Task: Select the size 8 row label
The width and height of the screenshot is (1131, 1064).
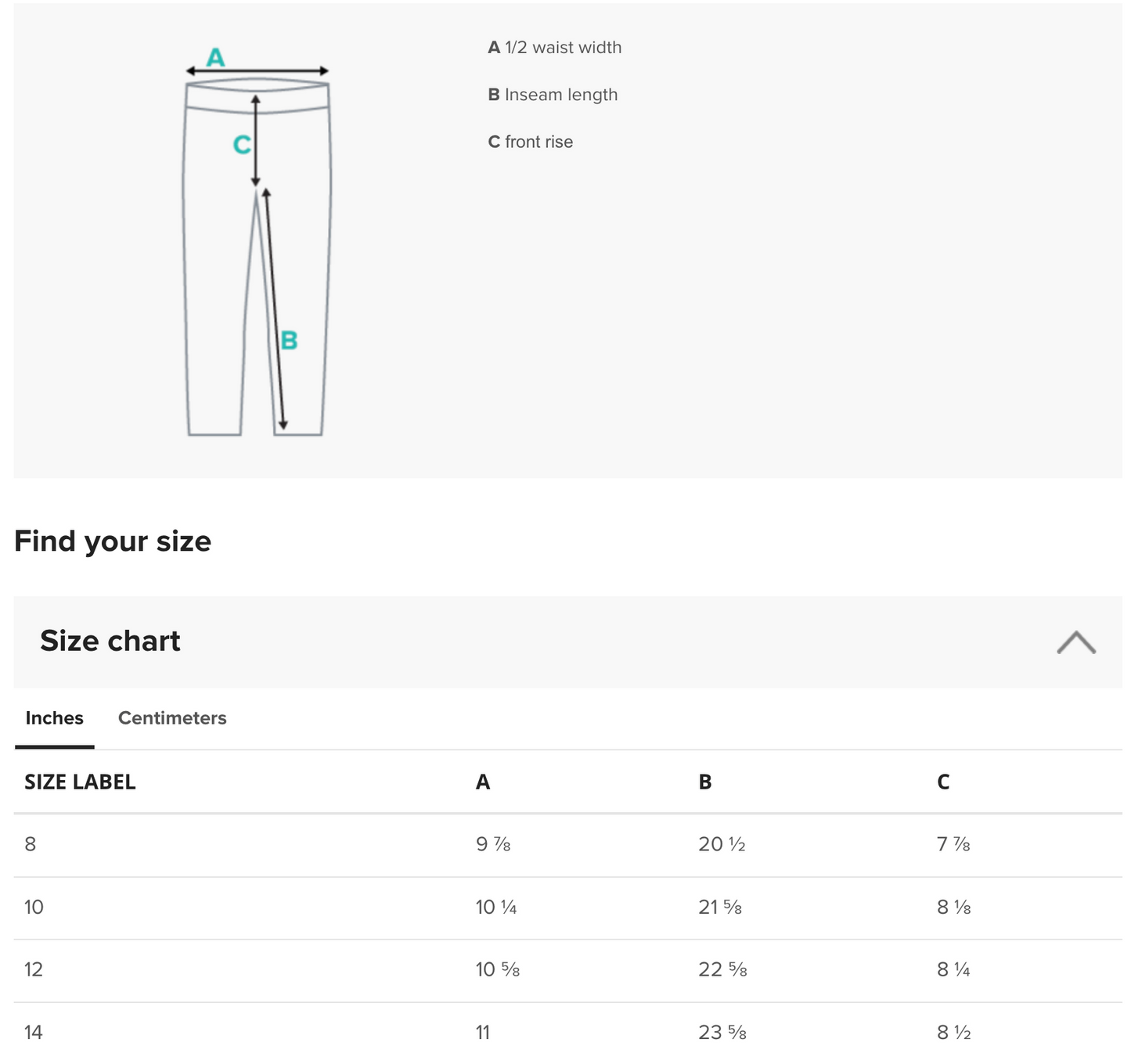Action: coord(31,844)
